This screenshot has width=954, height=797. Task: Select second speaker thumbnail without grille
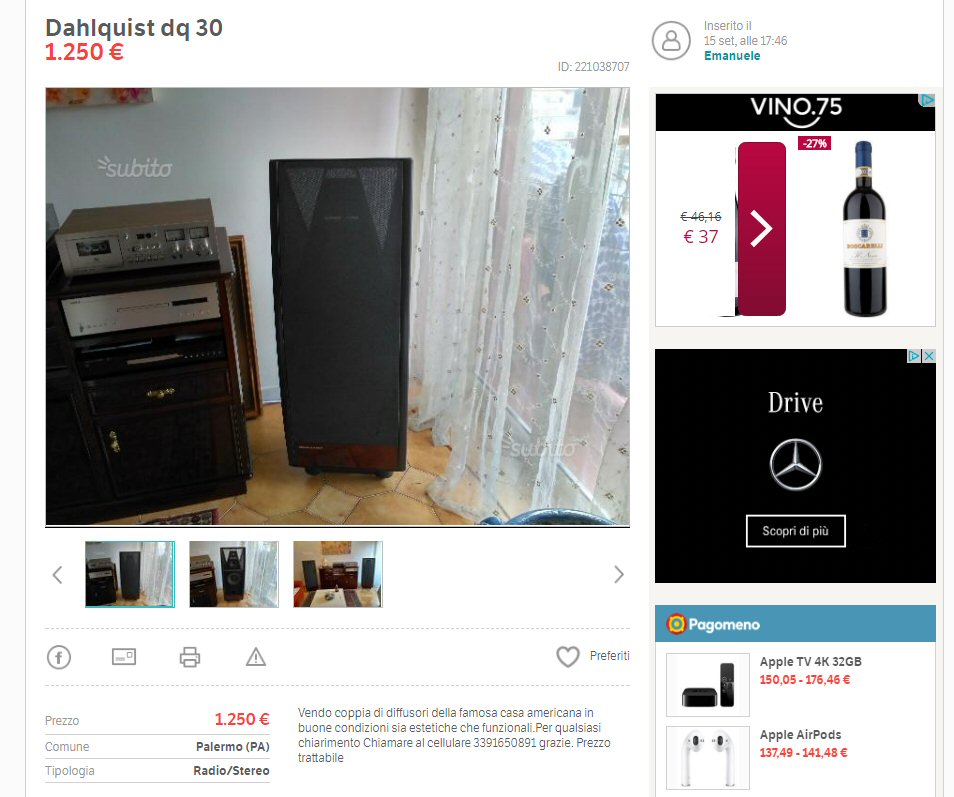[x=234, y=574]
